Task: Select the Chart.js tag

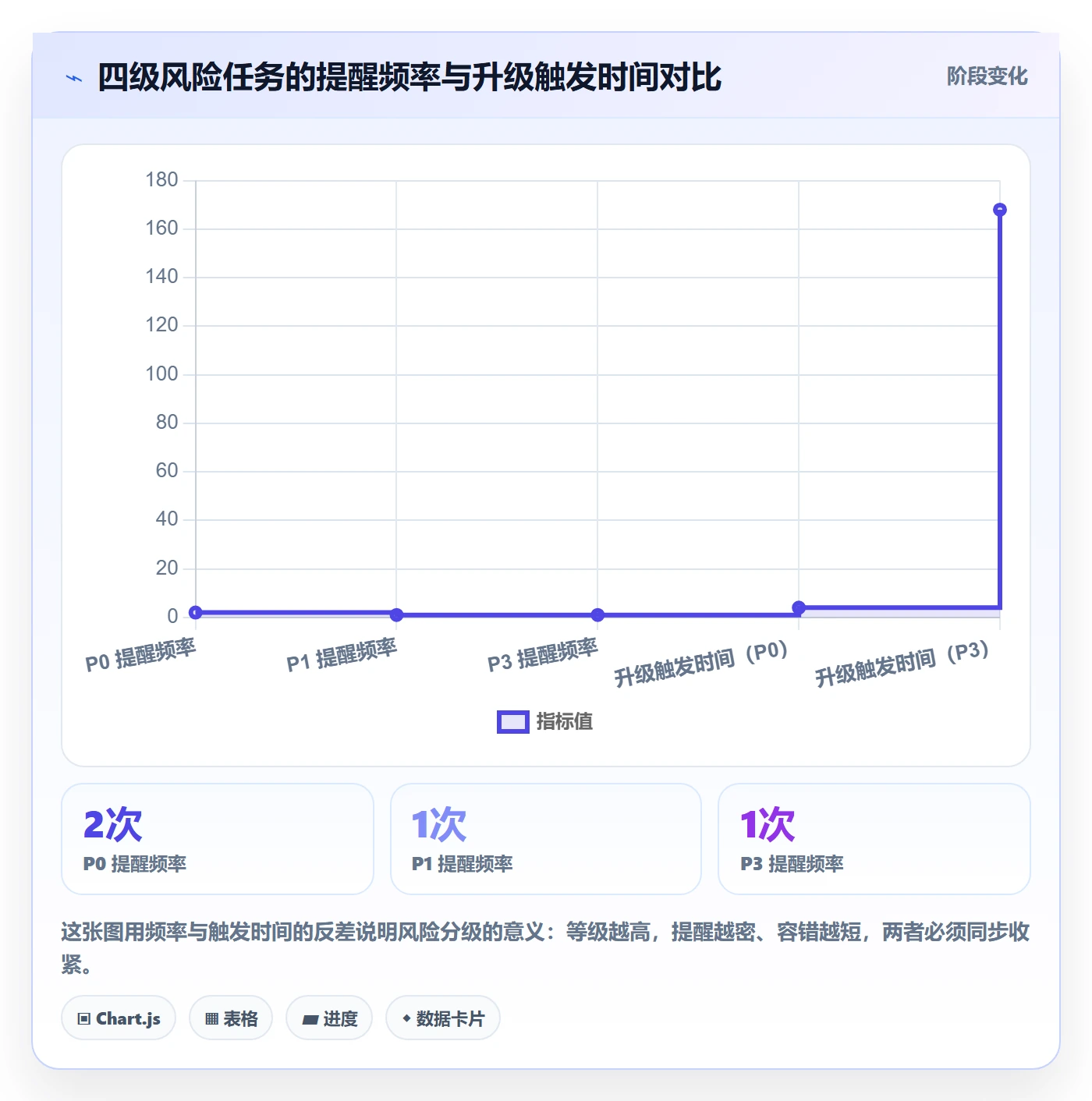Action: [x=119, y=1018]
